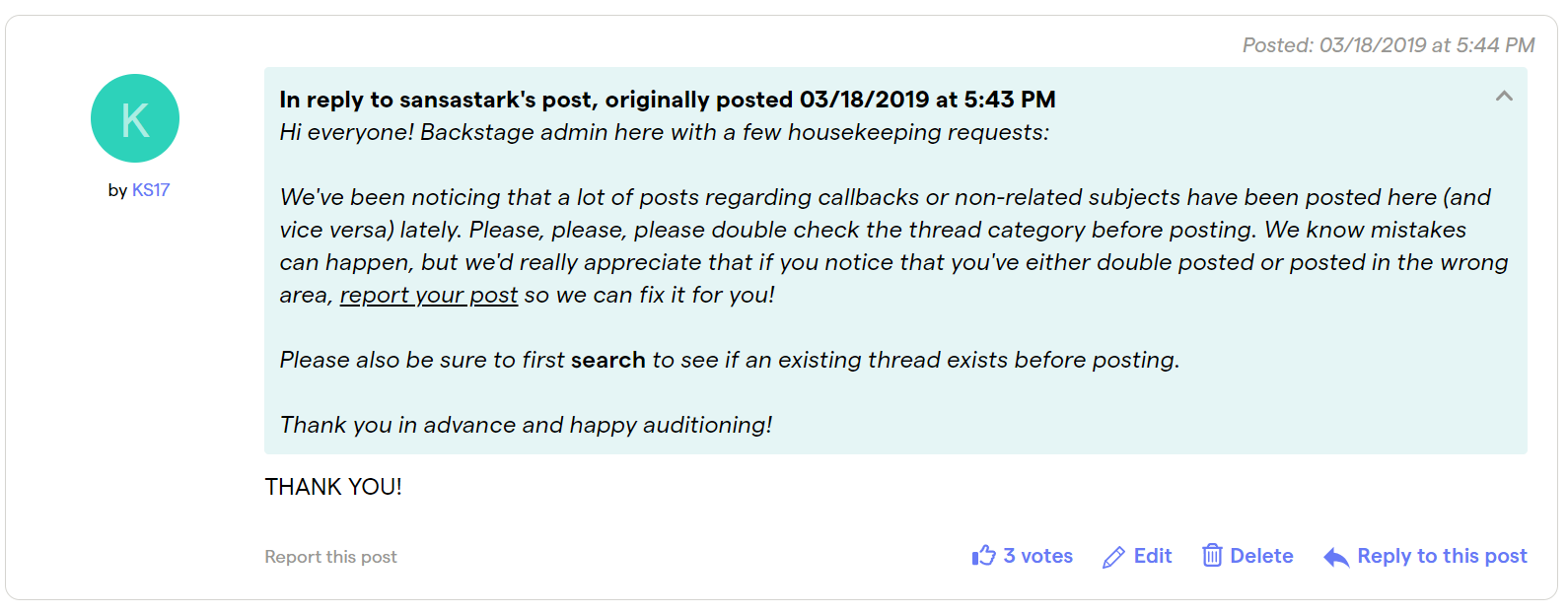Click the "happy auditioning!" closing line
1568x614 pixels.
pyautogui.click(x=526, y=425)
